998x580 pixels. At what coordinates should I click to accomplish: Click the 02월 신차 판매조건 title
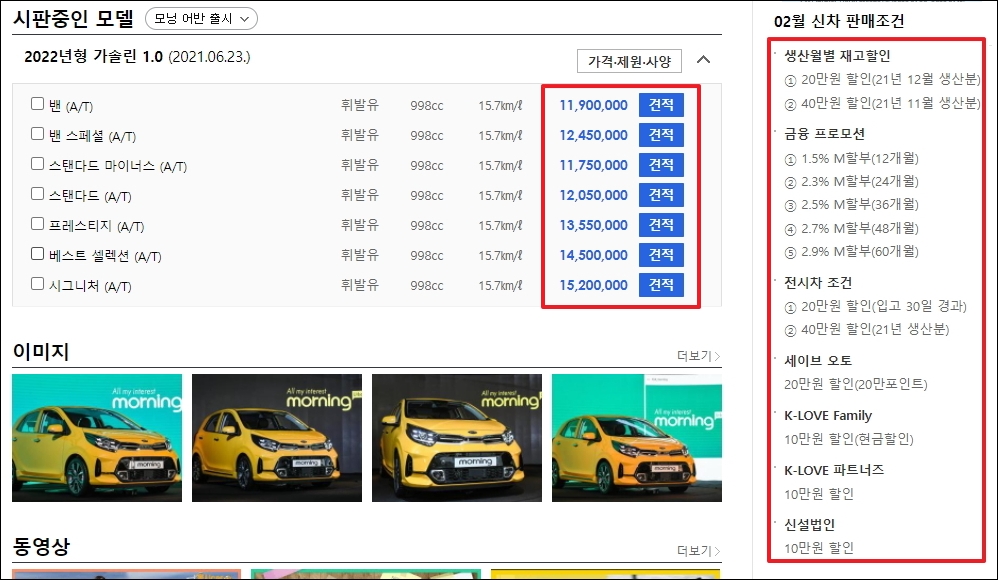point(839,21)
